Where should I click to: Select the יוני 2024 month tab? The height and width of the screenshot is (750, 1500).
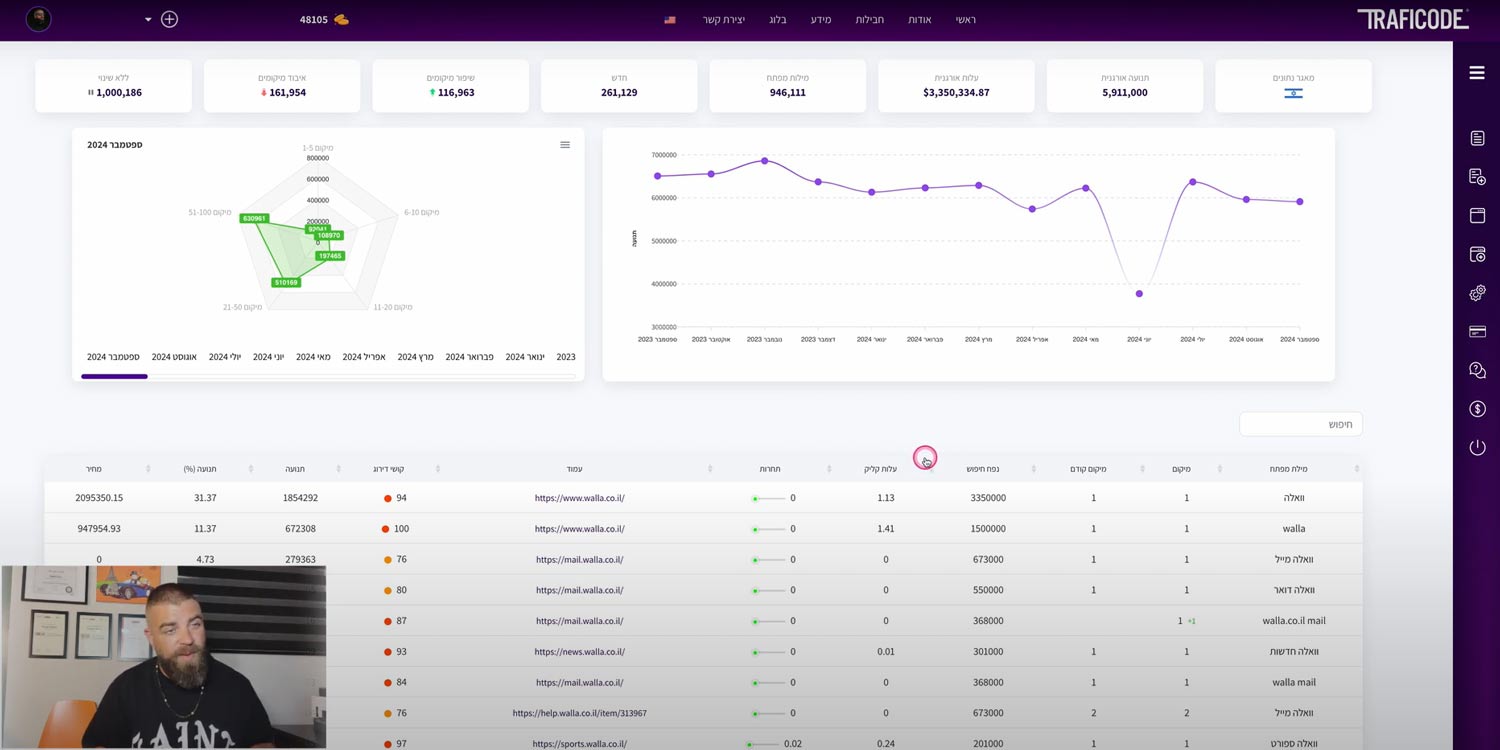[269, 357]
